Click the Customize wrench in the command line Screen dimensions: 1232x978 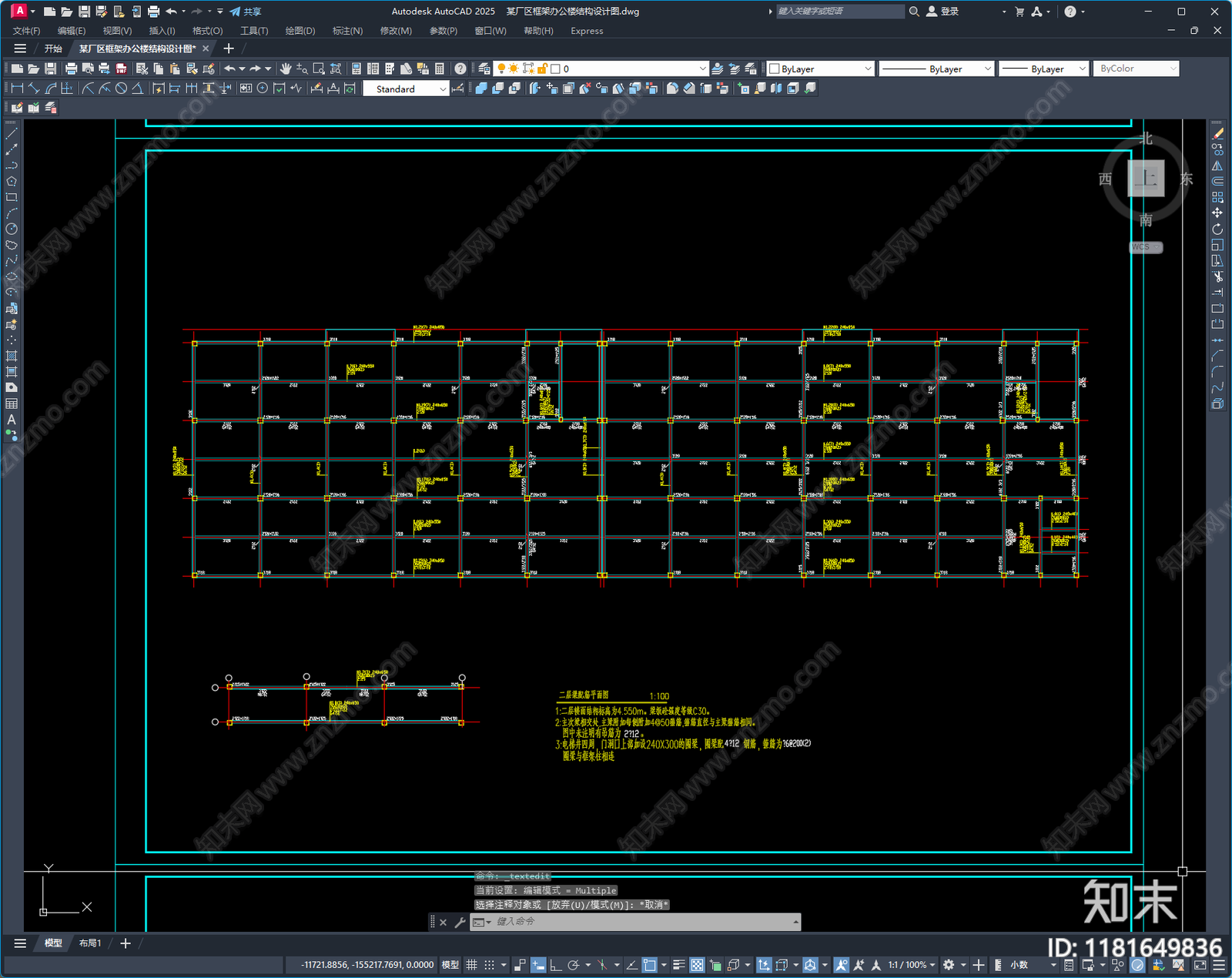point(460,922)
